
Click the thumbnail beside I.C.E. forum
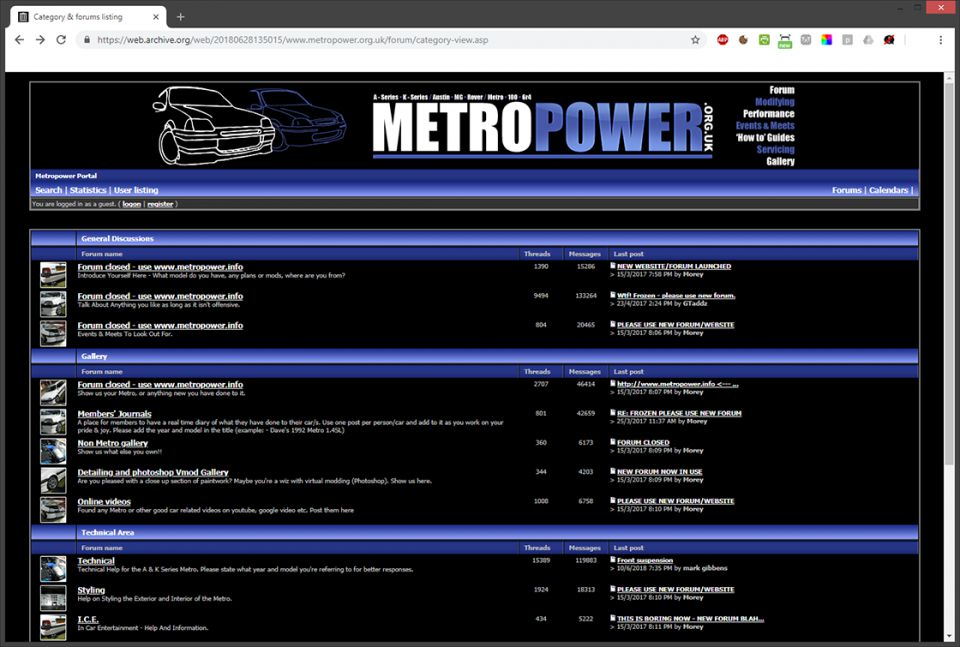[53, 627]
